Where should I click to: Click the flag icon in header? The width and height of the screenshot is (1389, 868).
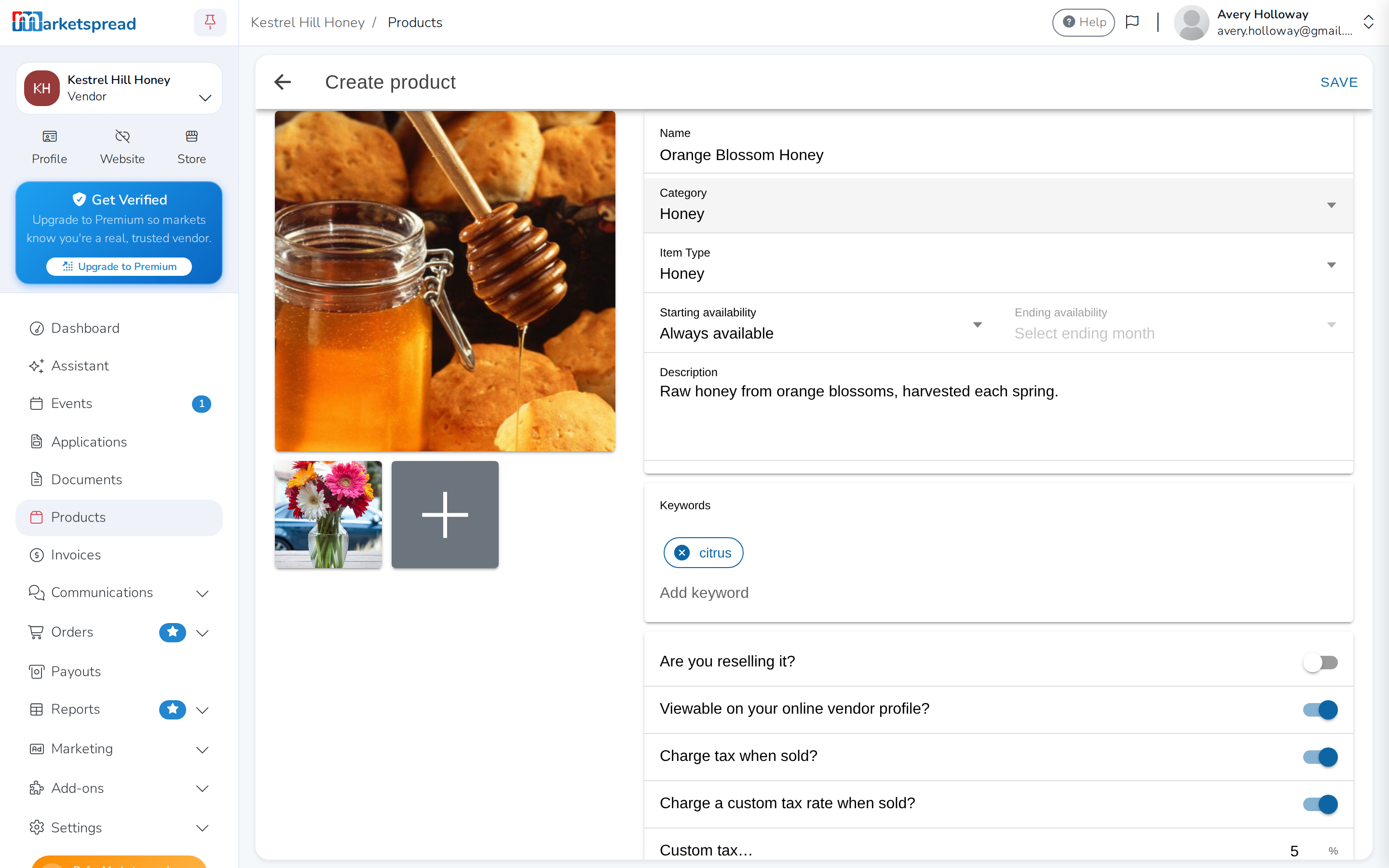pos(1132,22)
